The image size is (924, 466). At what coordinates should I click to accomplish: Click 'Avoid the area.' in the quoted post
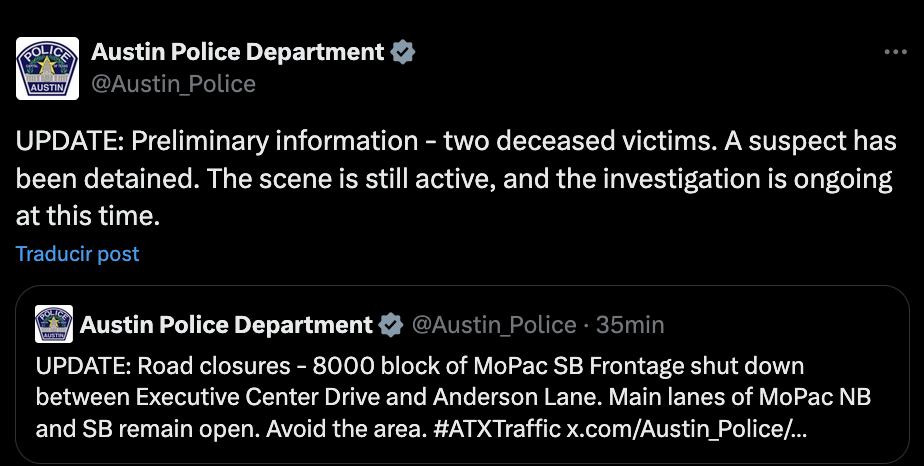pos(346,429)
